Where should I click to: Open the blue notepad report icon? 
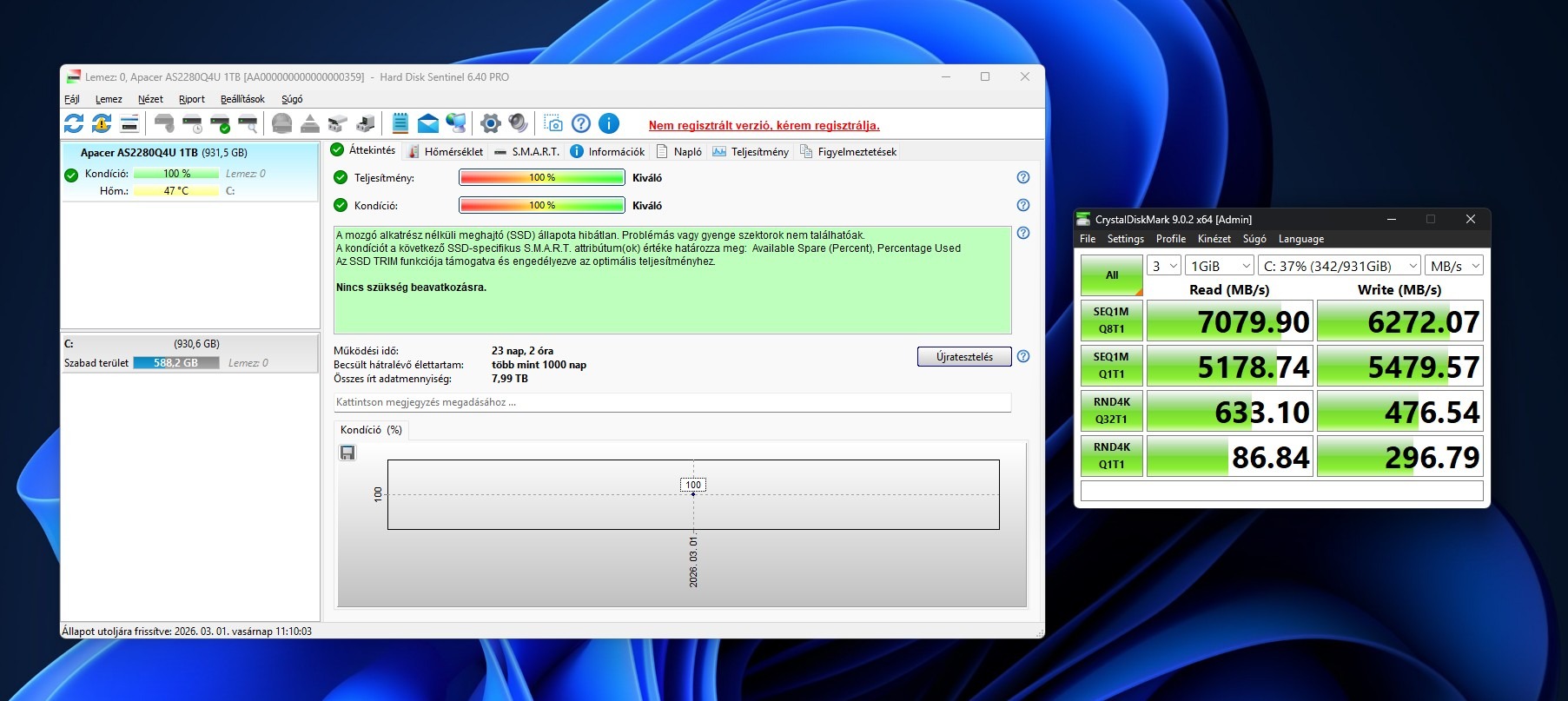click(400, 123)
